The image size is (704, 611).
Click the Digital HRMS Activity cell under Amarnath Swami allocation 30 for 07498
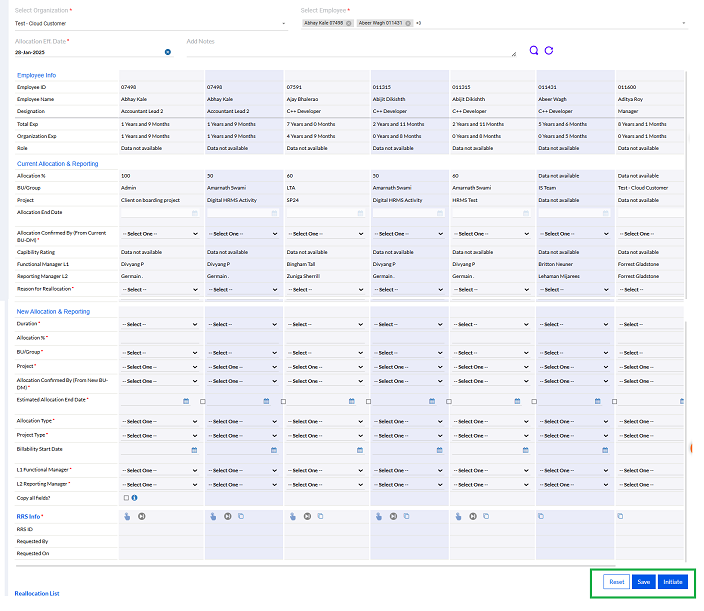pyautogui.click(x=232, y=200)
